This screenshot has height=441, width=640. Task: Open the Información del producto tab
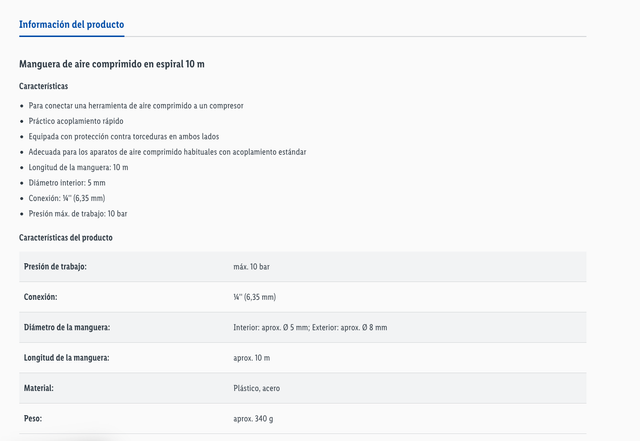coord(71,24)
